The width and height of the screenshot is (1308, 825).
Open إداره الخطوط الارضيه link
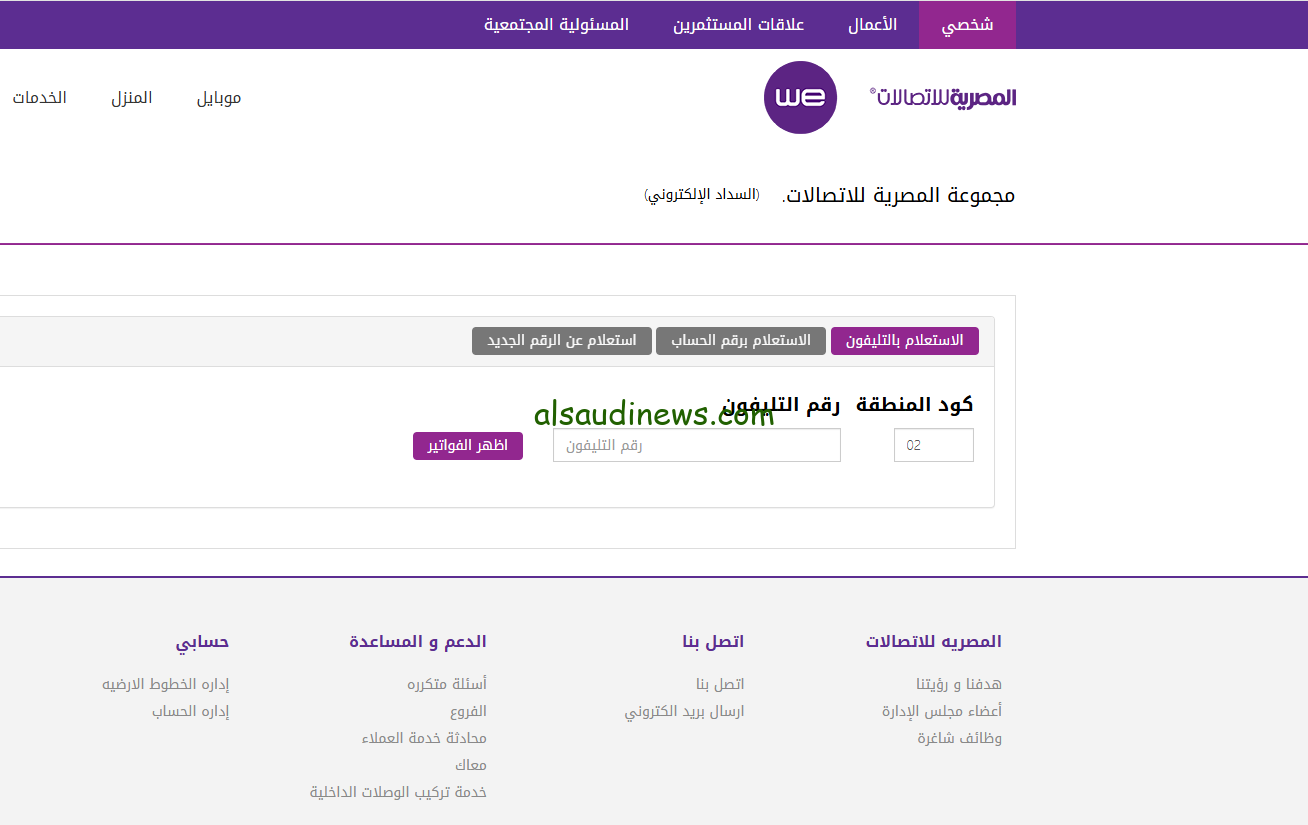click(x=166, y=684)
